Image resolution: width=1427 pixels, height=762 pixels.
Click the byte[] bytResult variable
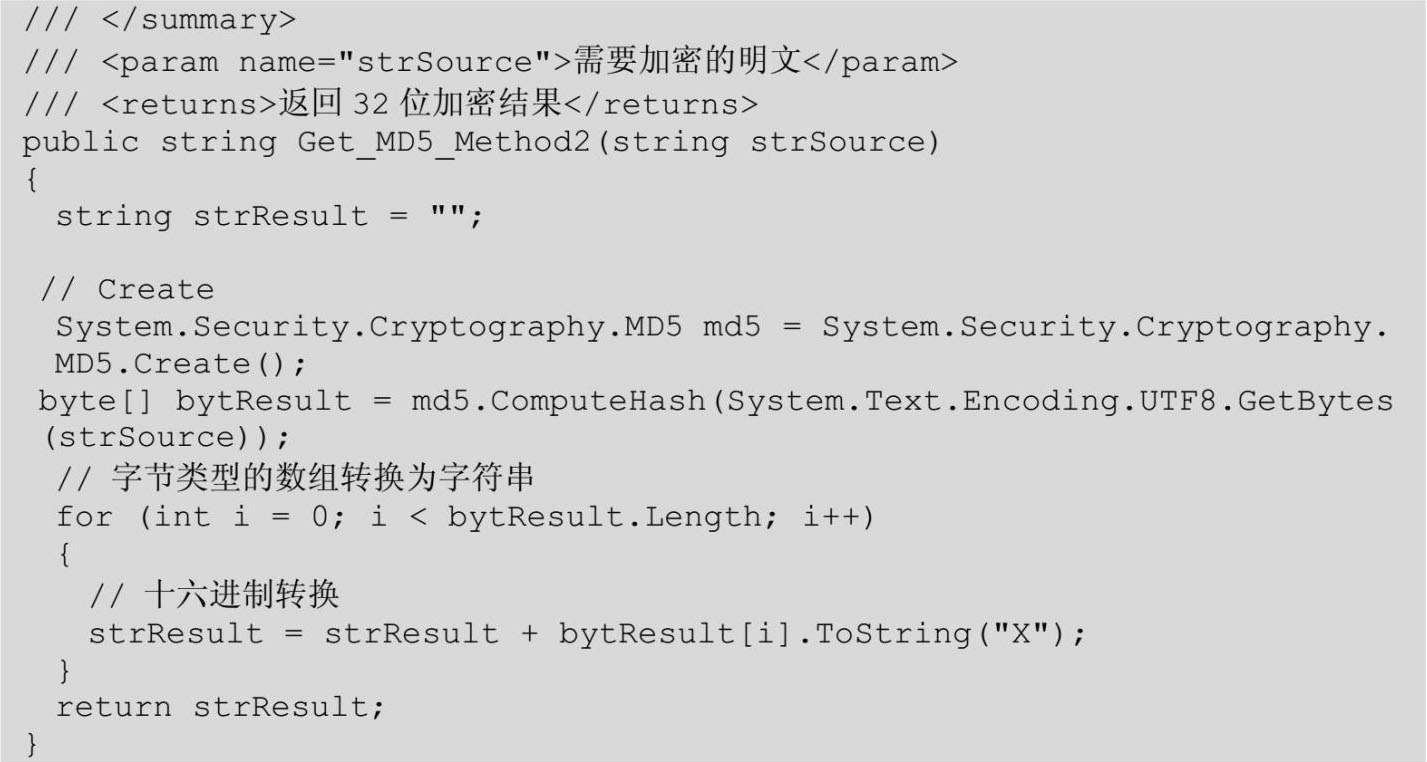coord(195,401)
